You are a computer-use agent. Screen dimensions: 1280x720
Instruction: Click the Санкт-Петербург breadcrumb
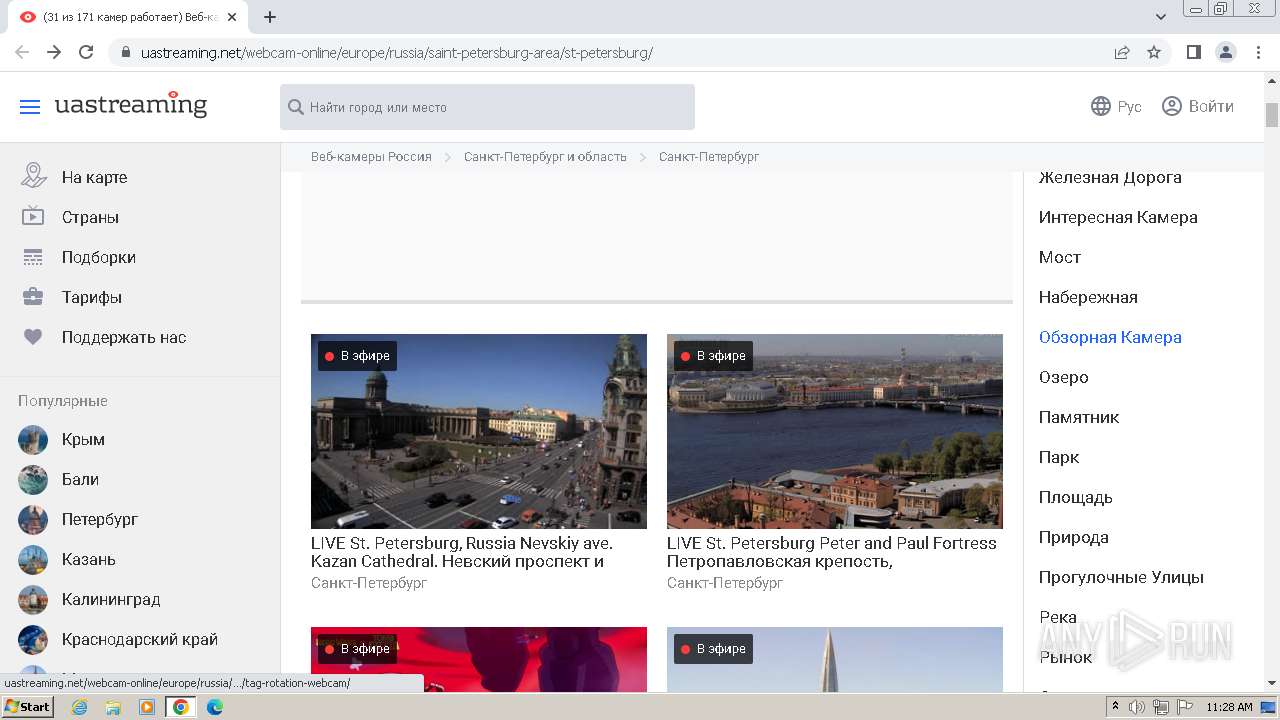[709, 157]
